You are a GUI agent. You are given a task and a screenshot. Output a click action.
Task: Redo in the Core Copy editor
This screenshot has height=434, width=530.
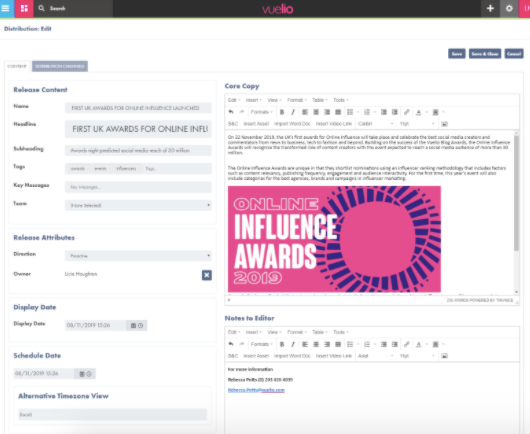[x=242, y=112]
